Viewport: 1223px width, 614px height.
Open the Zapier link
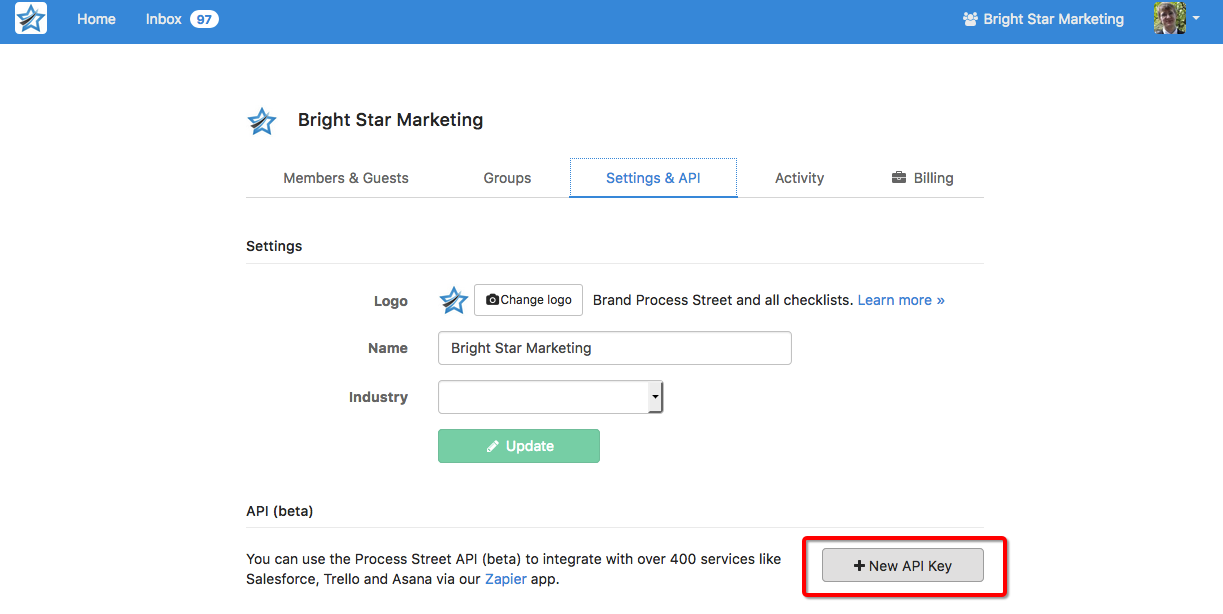506,579
